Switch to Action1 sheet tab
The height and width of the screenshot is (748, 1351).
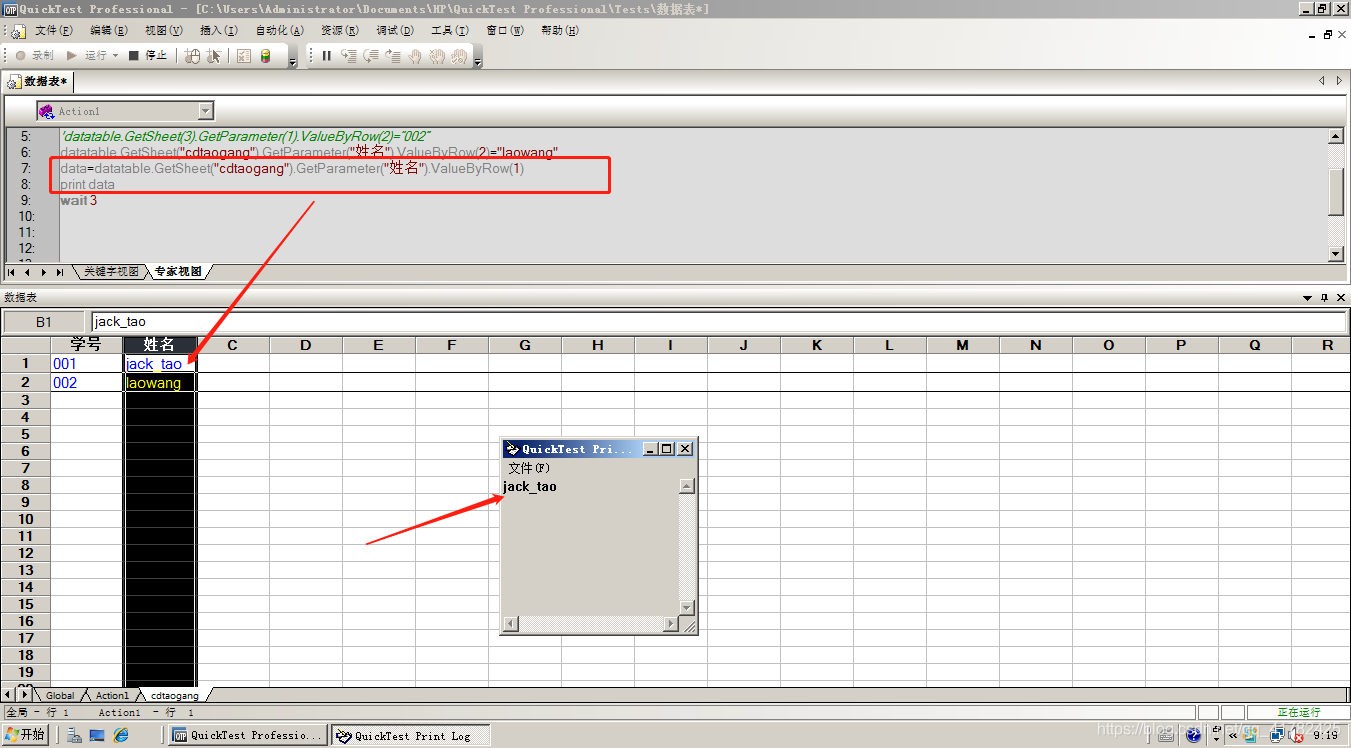[x=112, y=695]
